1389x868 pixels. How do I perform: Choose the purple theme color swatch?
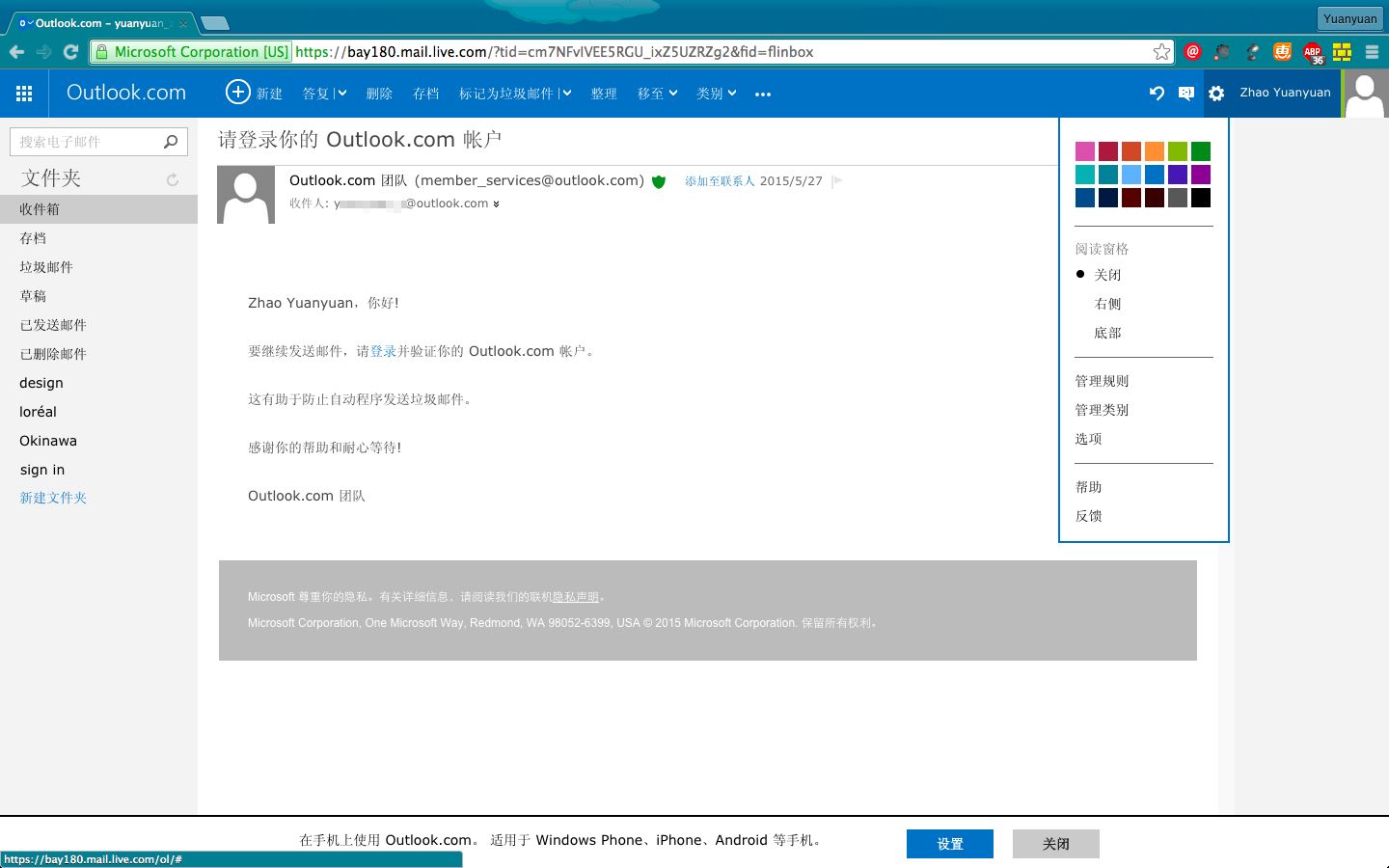tap(1201, 175)
